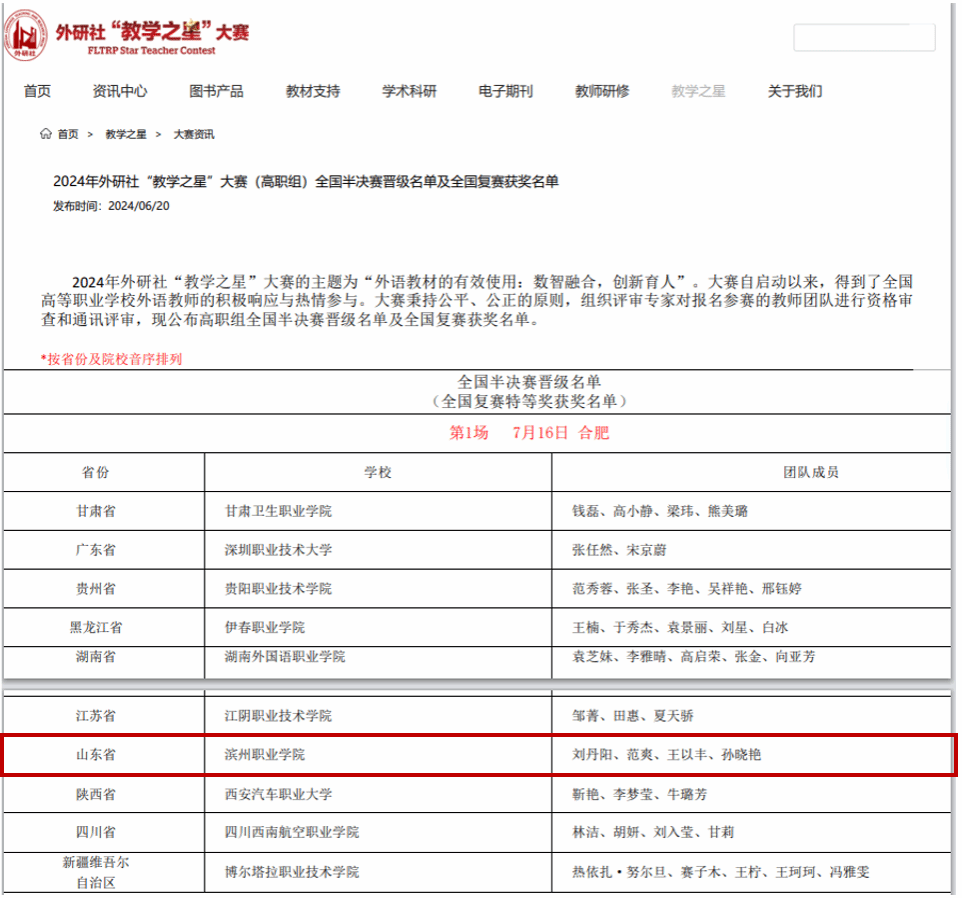Click the 外研社"教学之星"大赛 header title
Viewport: 962px width, 898px height.
[x=152, y=32]
